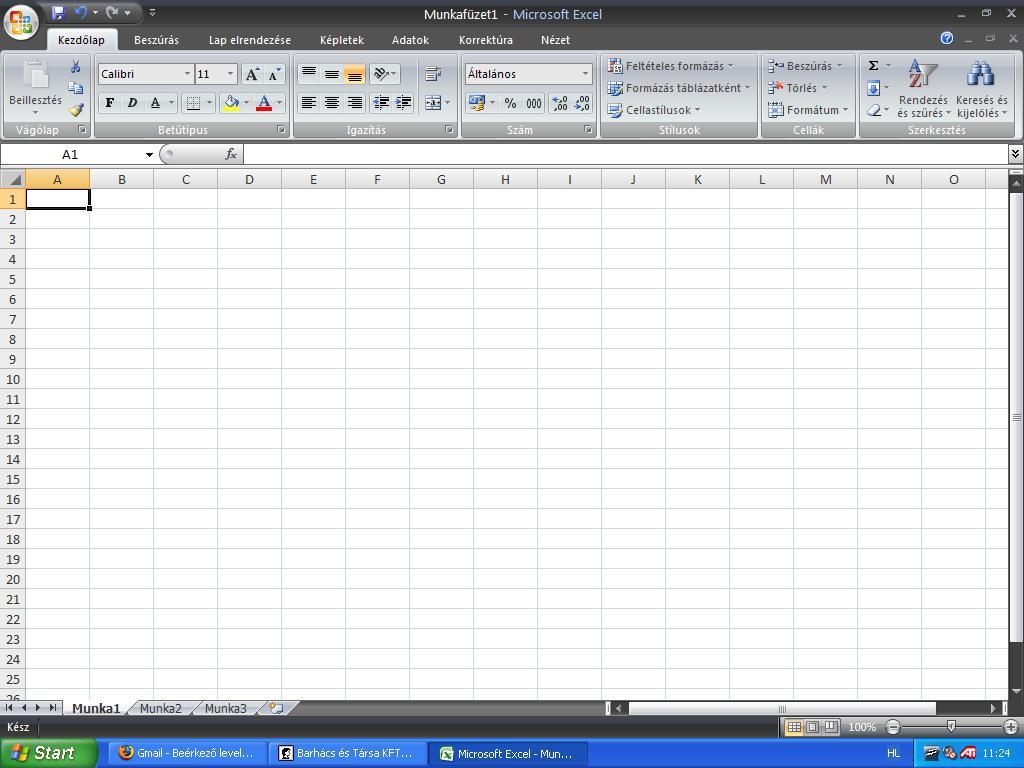Open the Clear eraser menu
The width and height of the screenshot is (1024, 768).
coord(878,110)
